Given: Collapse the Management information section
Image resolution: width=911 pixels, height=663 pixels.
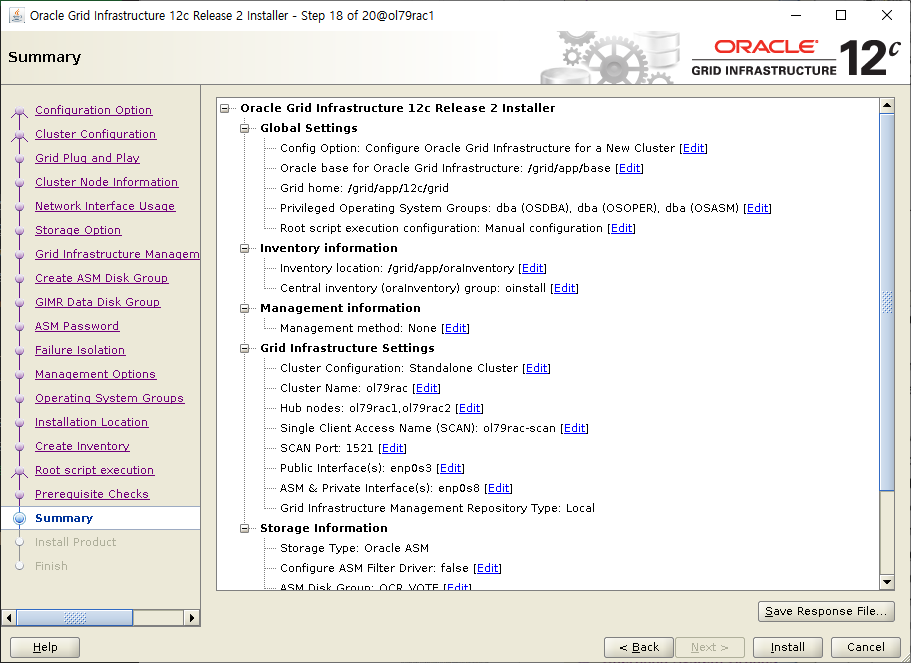Looking at the screenshot, I should (x=245, y=308).
